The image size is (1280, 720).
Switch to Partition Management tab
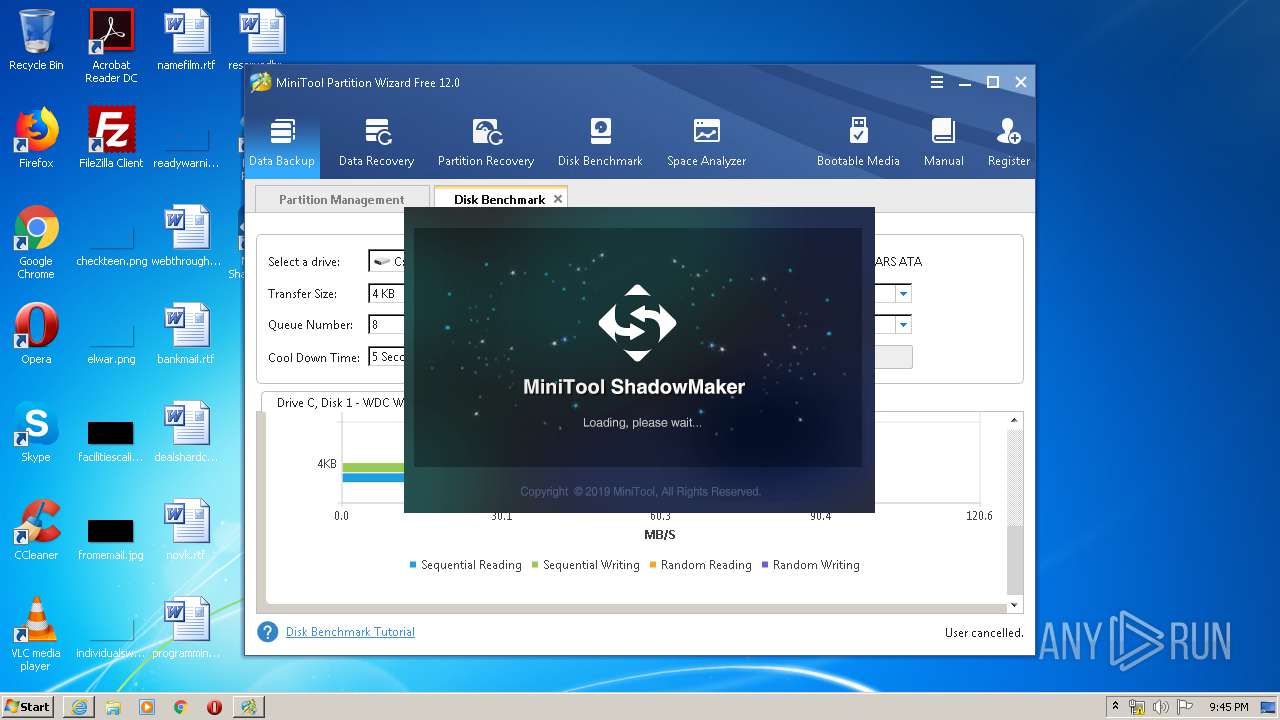pos(341,199)
